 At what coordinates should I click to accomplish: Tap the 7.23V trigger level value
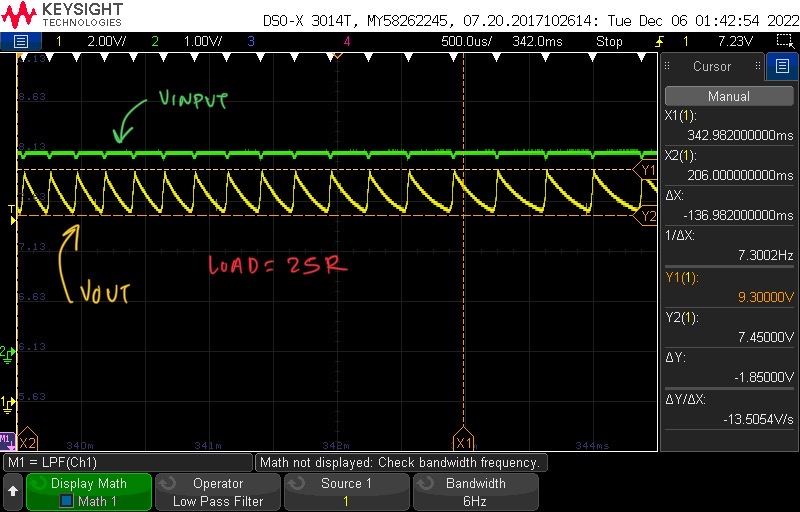[735, 41]
